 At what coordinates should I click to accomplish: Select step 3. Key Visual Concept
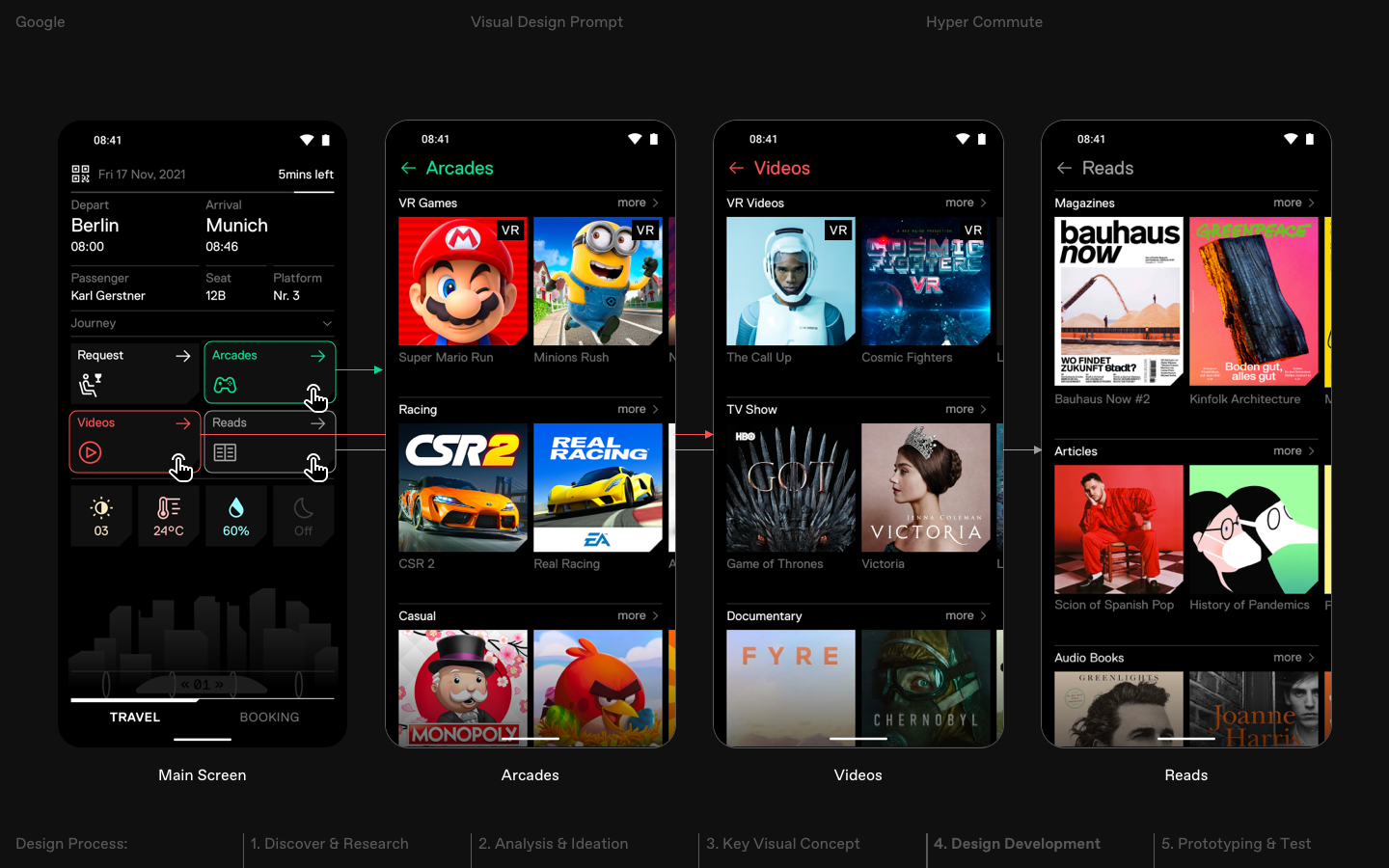(783, 844)
